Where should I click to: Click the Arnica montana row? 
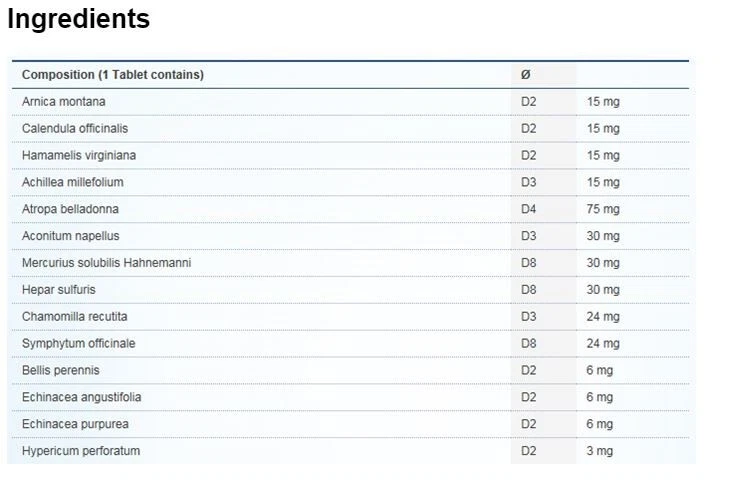click(x=63, y=102)
